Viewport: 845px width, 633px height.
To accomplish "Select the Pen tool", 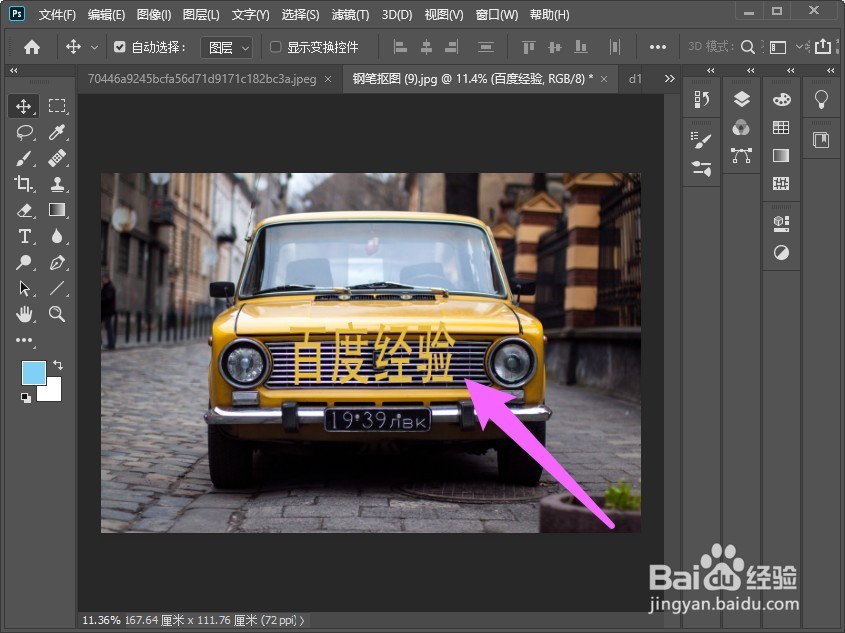I will [x=57, y=262].
